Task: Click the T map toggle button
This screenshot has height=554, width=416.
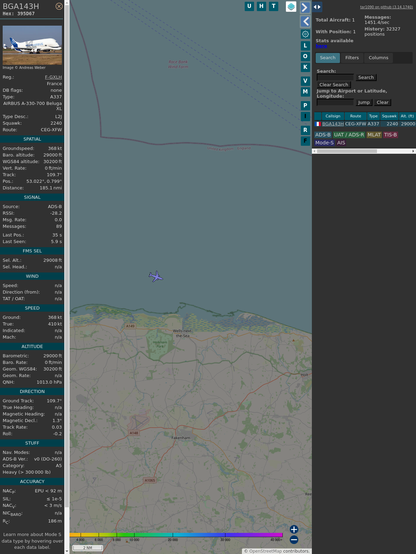Action: (274, 6)
